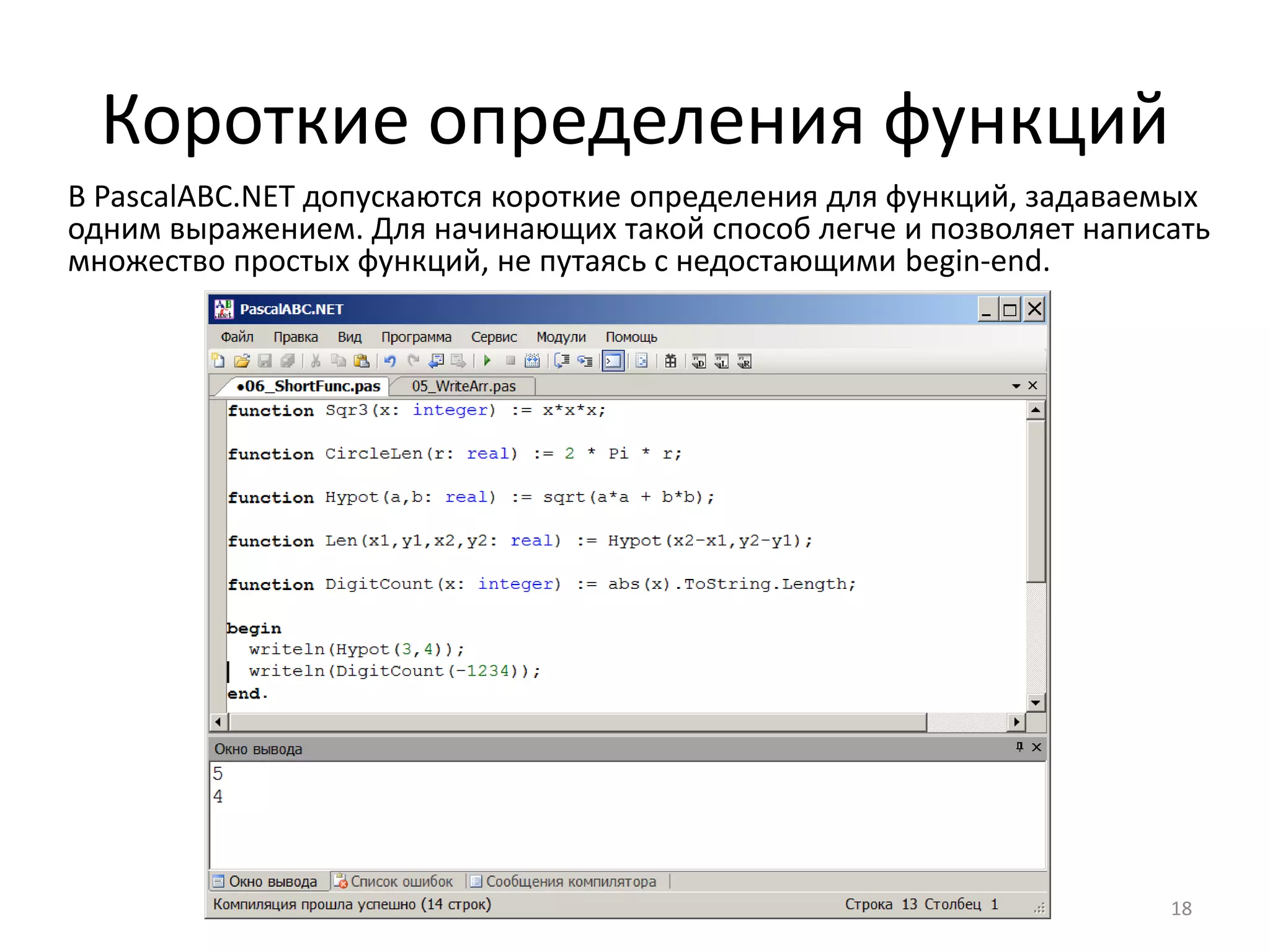Click the gift-box modules toolbar icon

(x=671, y=361)
